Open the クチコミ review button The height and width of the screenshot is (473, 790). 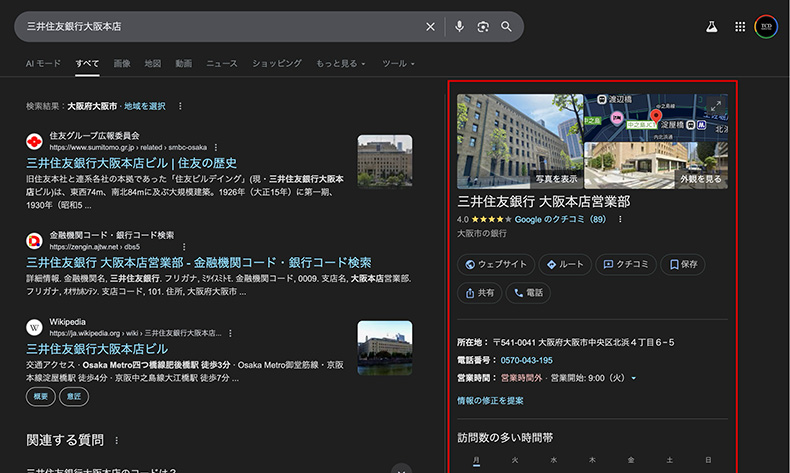coord(626,264)
